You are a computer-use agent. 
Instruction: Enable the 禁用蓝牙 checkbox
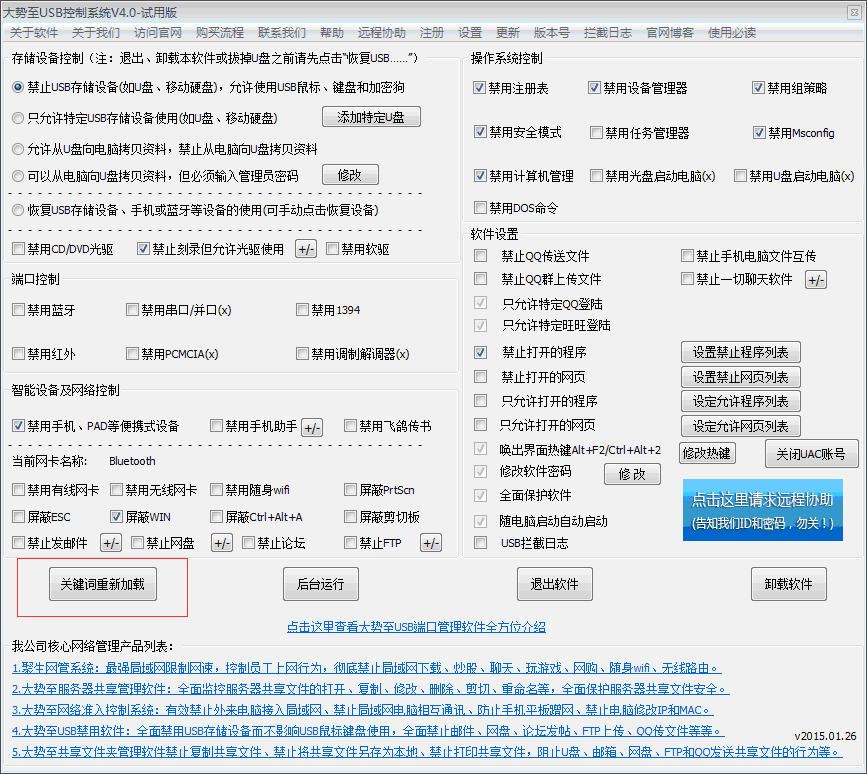tap(18, 310)
